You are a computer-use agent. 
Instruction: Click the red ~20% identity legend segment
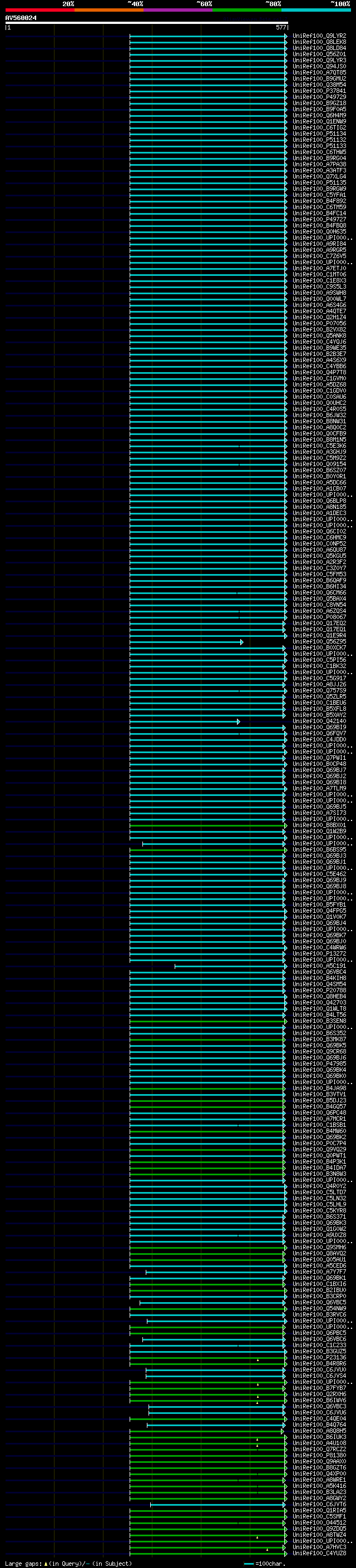[39, 10]
